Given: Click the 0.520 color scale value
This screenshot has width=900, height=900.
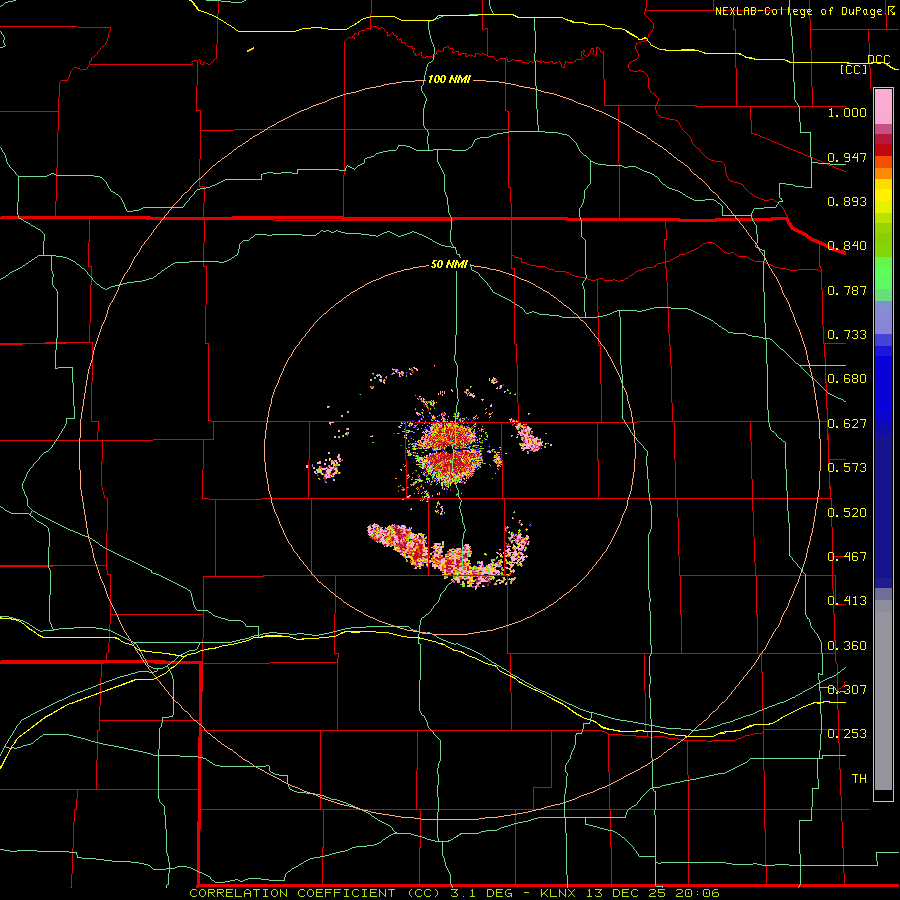Looking at the screenshot, I should tap(847, 513).
